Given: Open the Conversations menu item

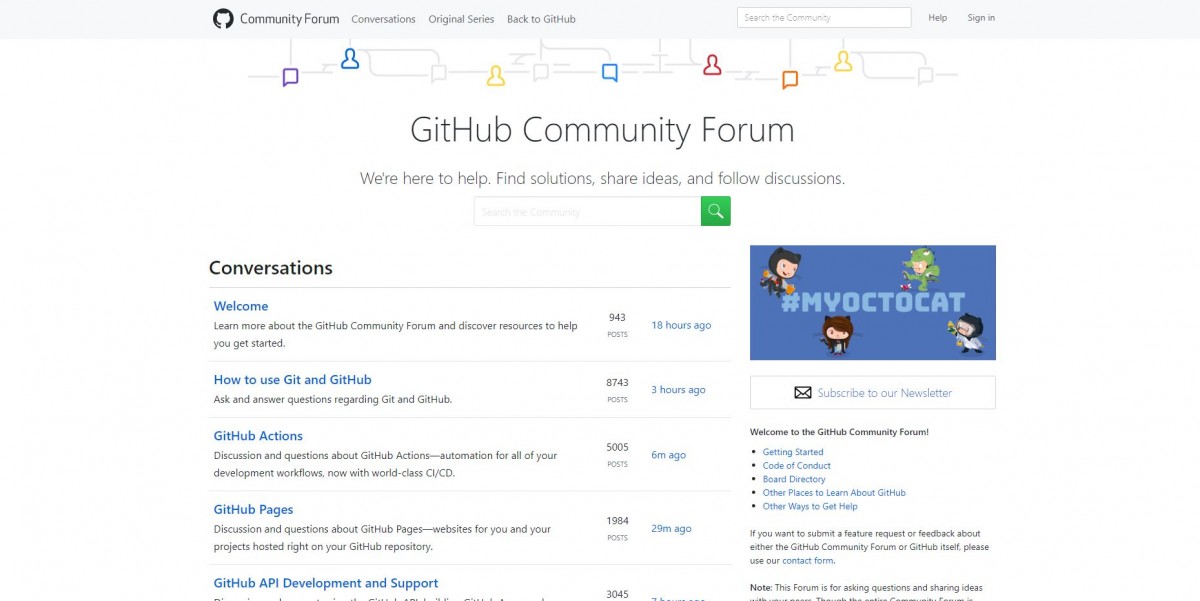Looking at the screenshot, I should pos(383,19).
